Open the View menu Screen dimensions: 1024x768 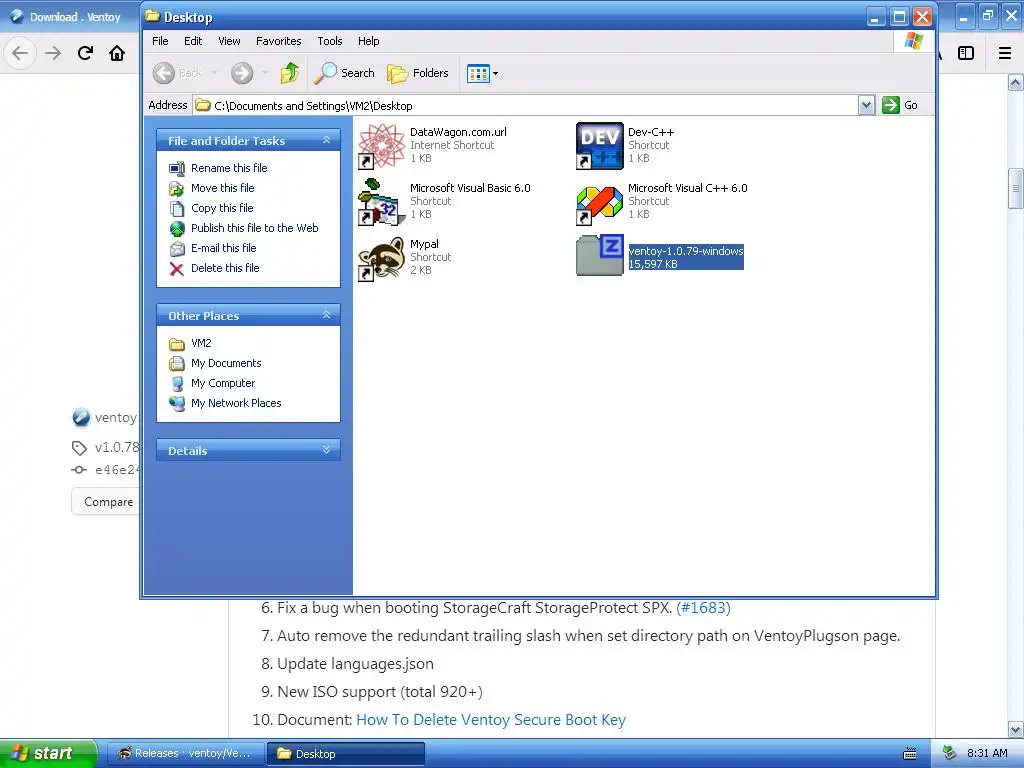point(229,41)
